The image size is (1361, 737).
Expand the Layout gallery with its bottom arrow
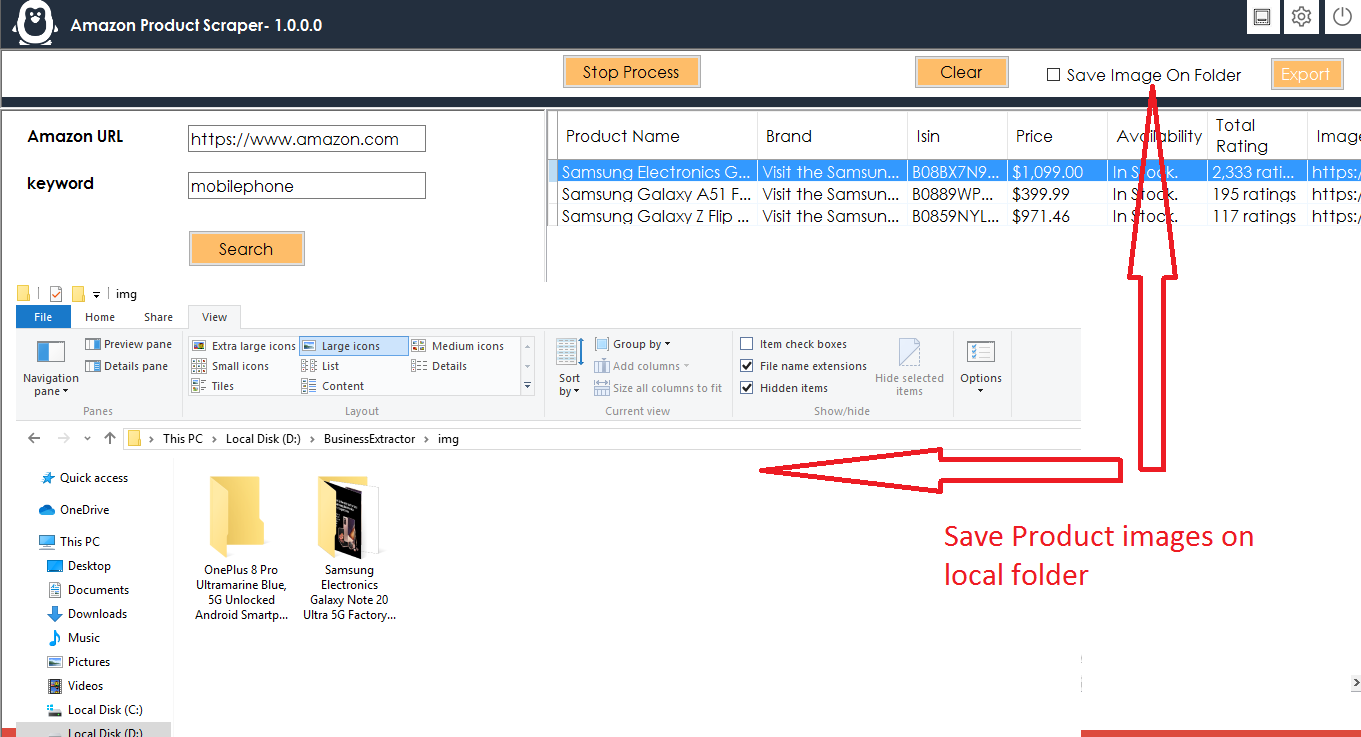(x=528, y=386)
